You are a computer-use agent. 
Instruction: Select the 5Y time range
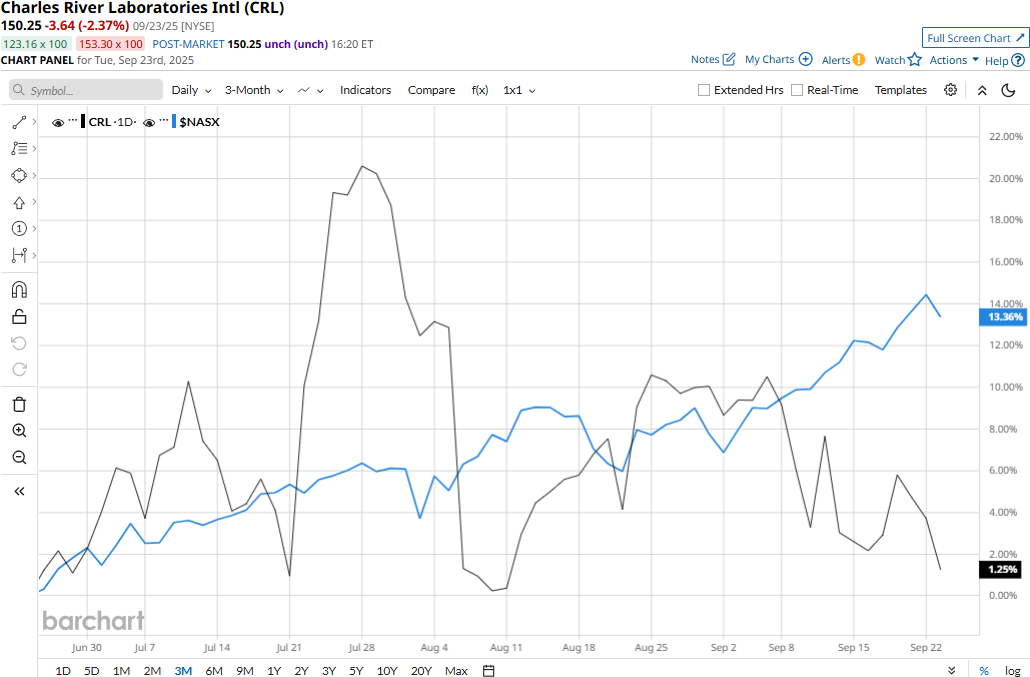356,670
